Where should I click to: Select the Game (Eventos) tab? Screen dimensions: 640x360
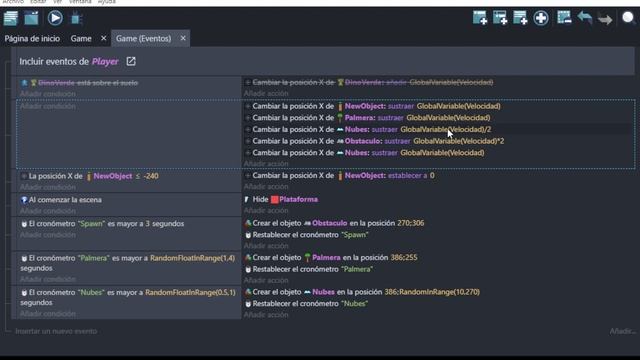(143, 38)
